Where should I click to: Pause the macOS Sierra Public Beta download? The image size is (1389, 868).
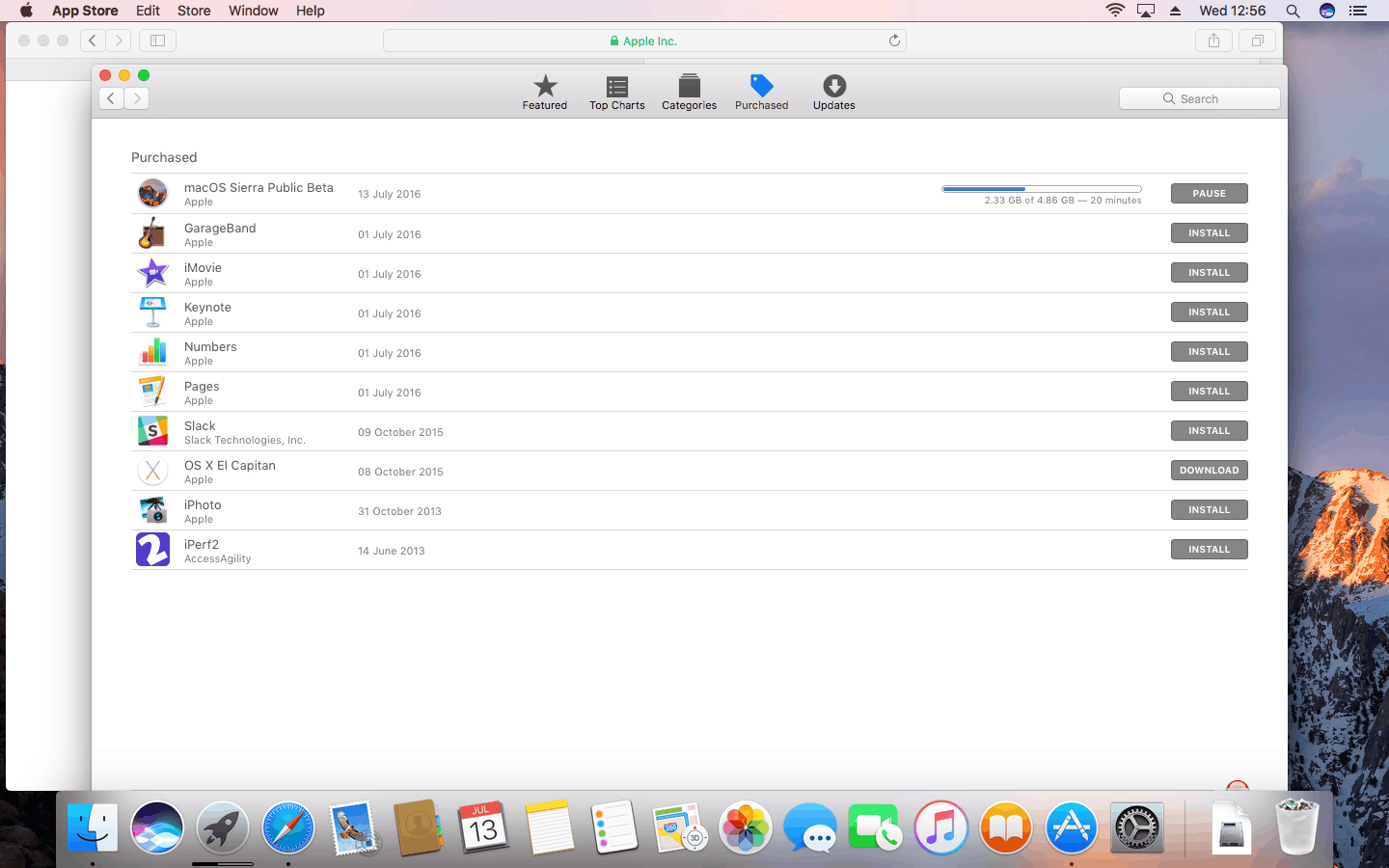click(x=1209, y=193)
